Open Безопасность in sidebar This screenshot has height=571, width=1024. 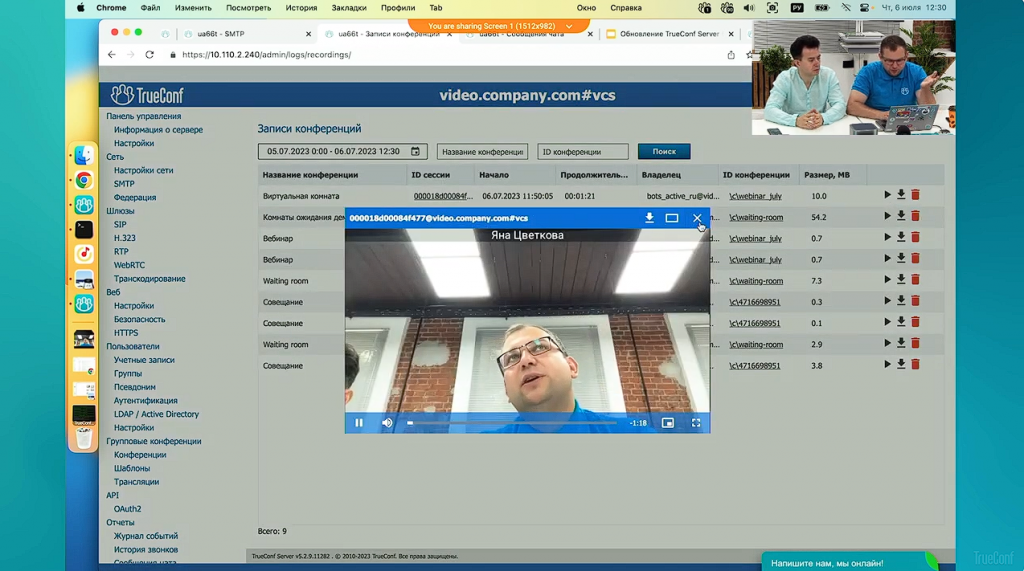(139, 319)
